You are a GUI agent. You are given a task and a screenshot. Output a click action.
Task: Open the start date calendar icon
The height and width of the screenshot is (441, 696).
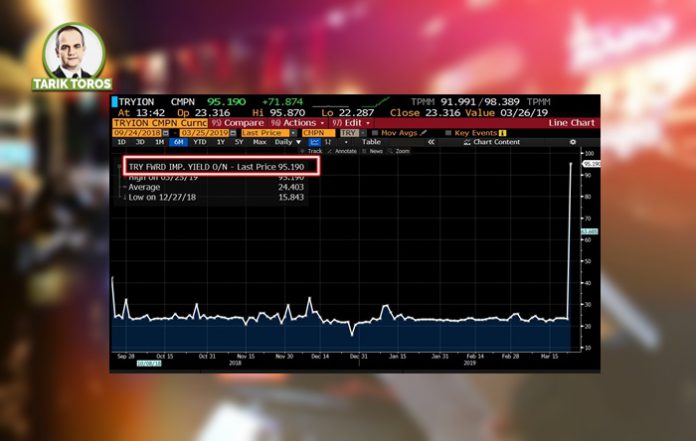(x=166, y=133)
